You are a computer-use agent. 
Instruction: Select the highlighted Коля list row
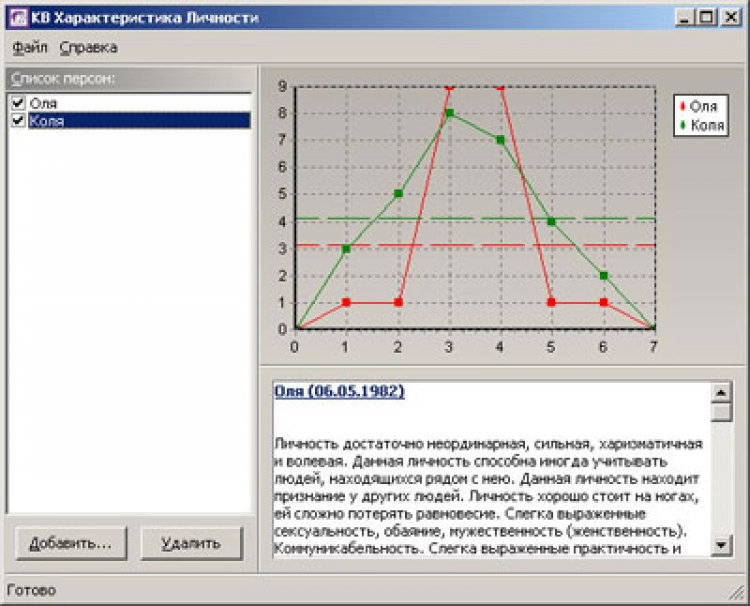coord(139,121)
